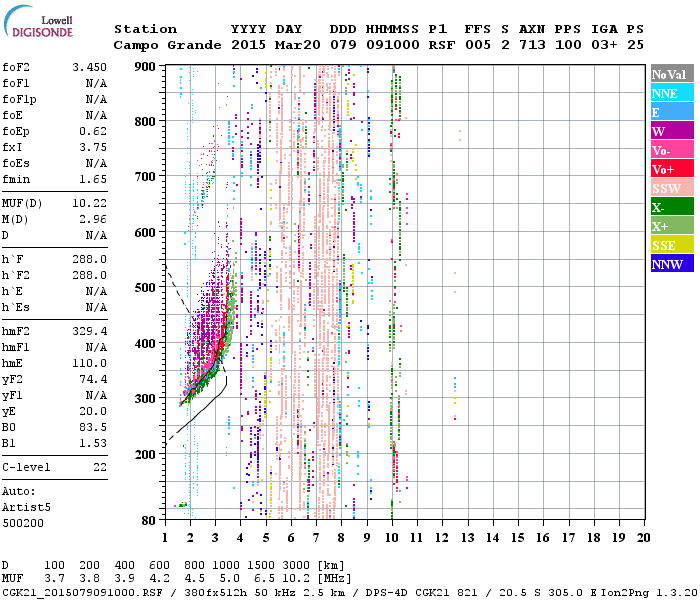
Task: Click the fxI value 3.75
Action: 93,148
